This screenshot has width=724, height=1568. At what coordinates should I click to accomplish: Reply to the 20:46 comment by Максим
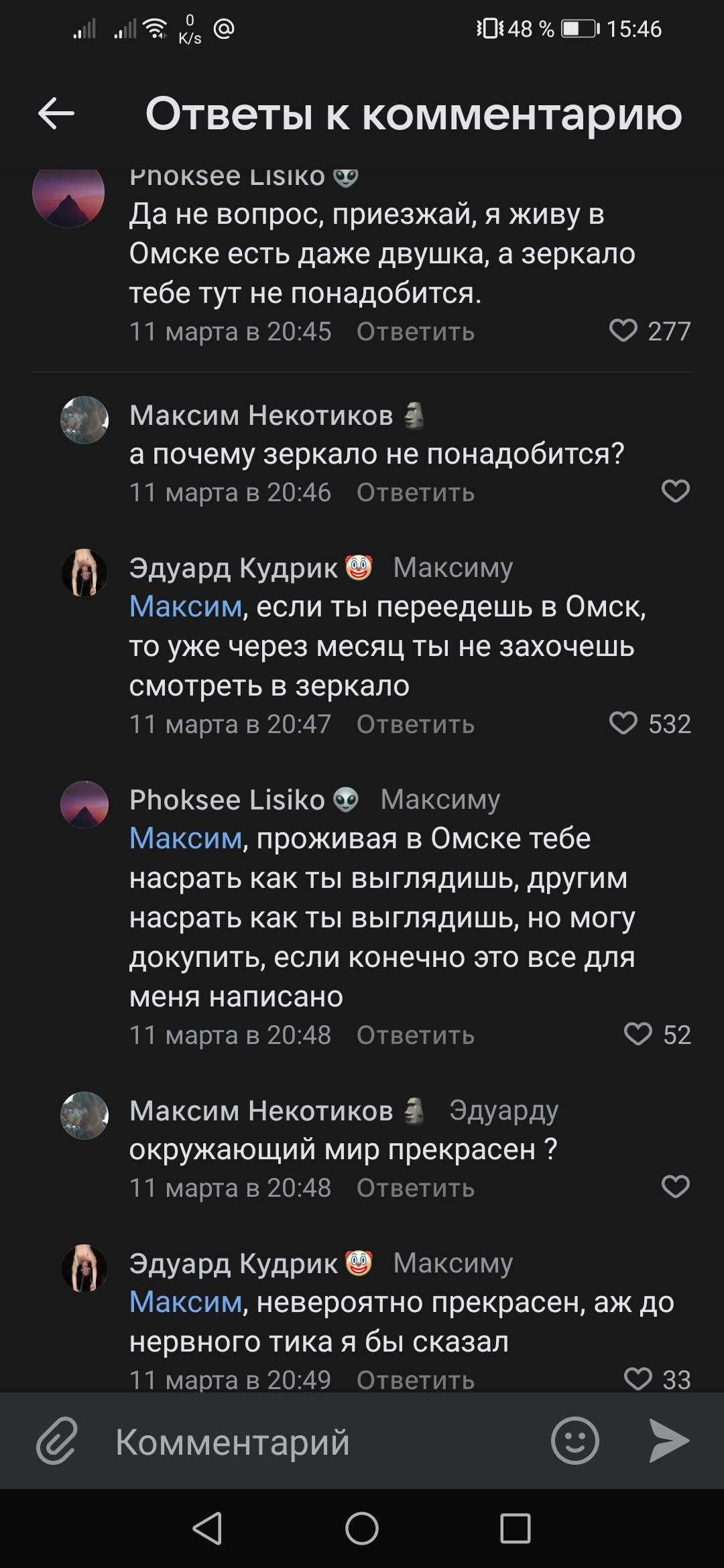tap(415, 493)
